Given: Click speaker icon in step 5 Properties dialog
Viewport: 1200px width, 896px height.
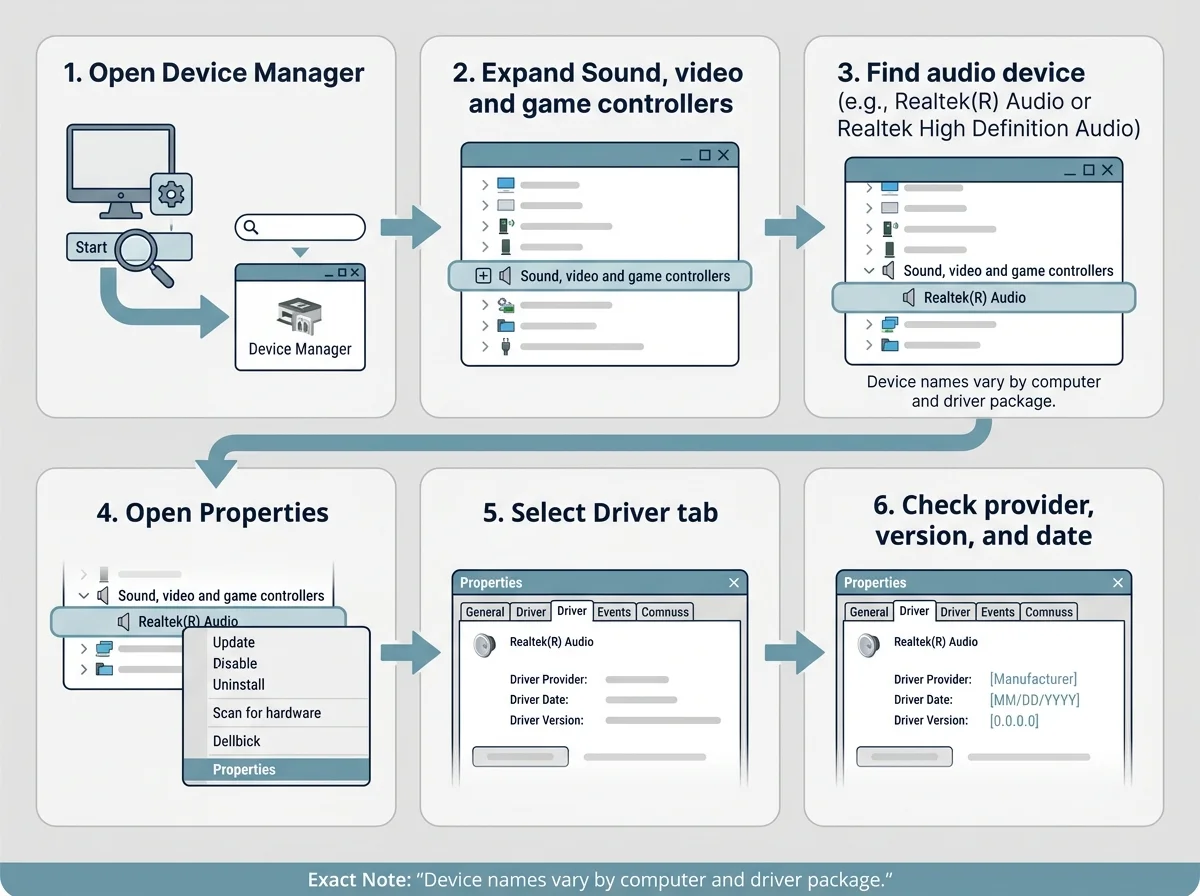Looking at the screenshot, I should [x=485, y=645].
